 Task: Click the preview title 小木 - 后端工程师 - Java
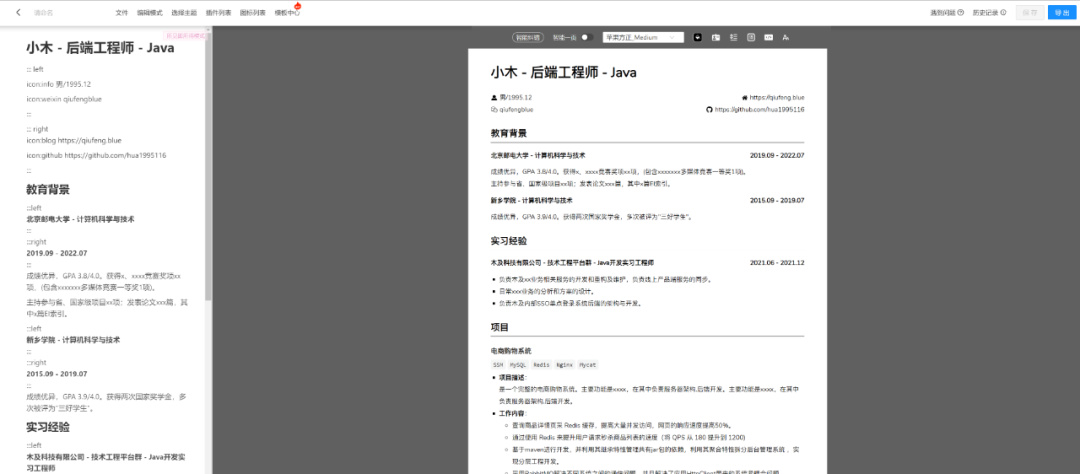[563, 72]
